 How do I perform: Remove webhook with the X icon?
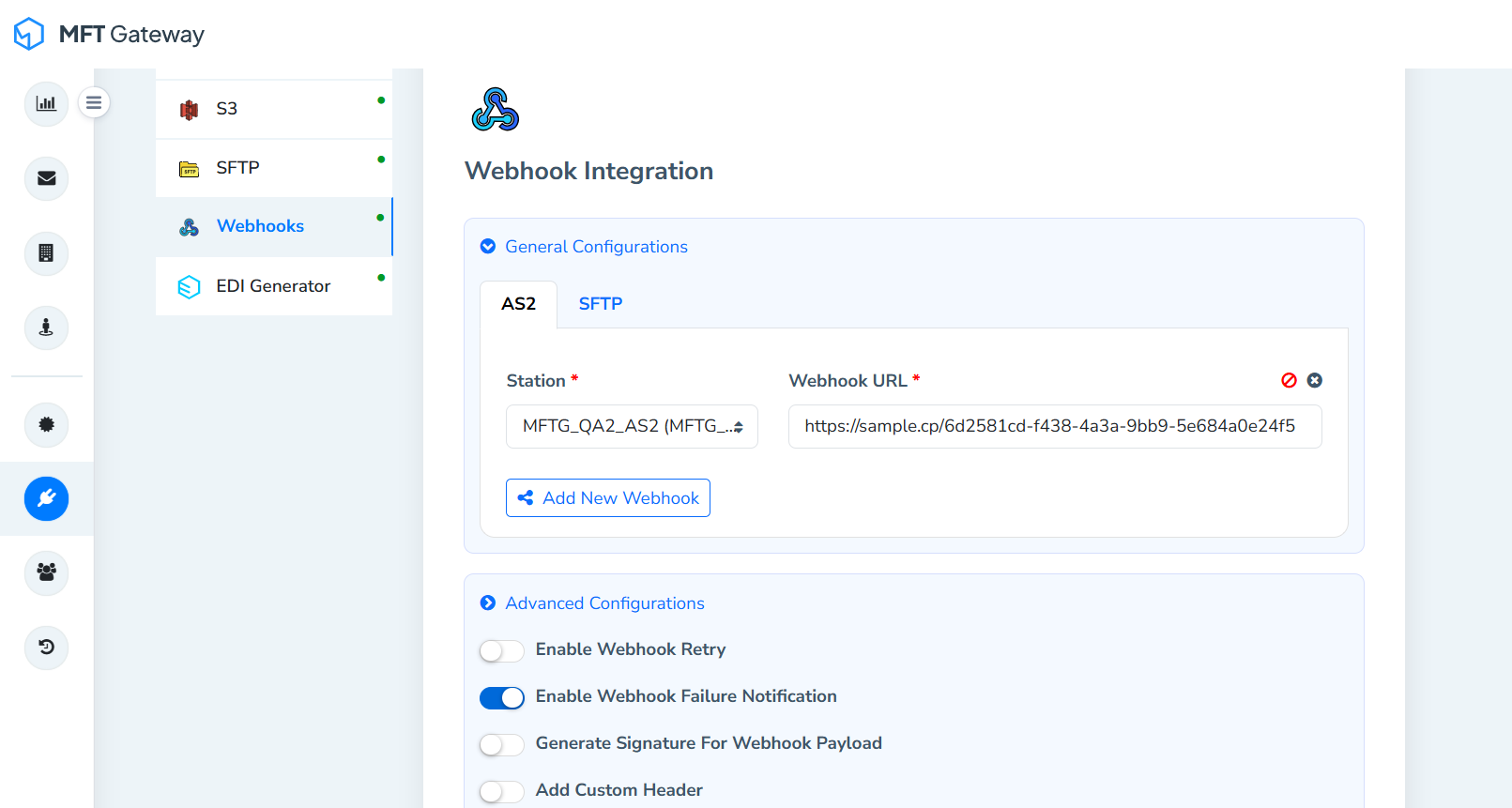[x=1315, y=380]
